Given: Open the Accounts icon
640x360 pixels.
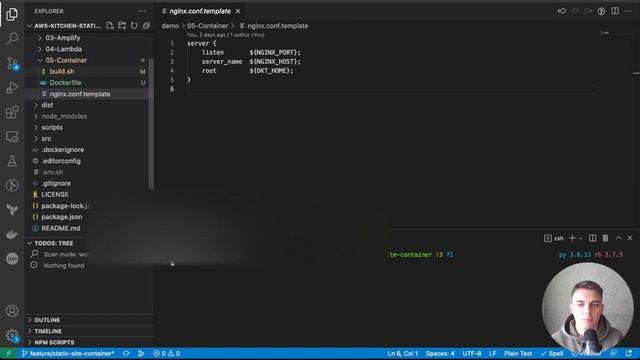Looking at the screenshot, I should [12, 311].
